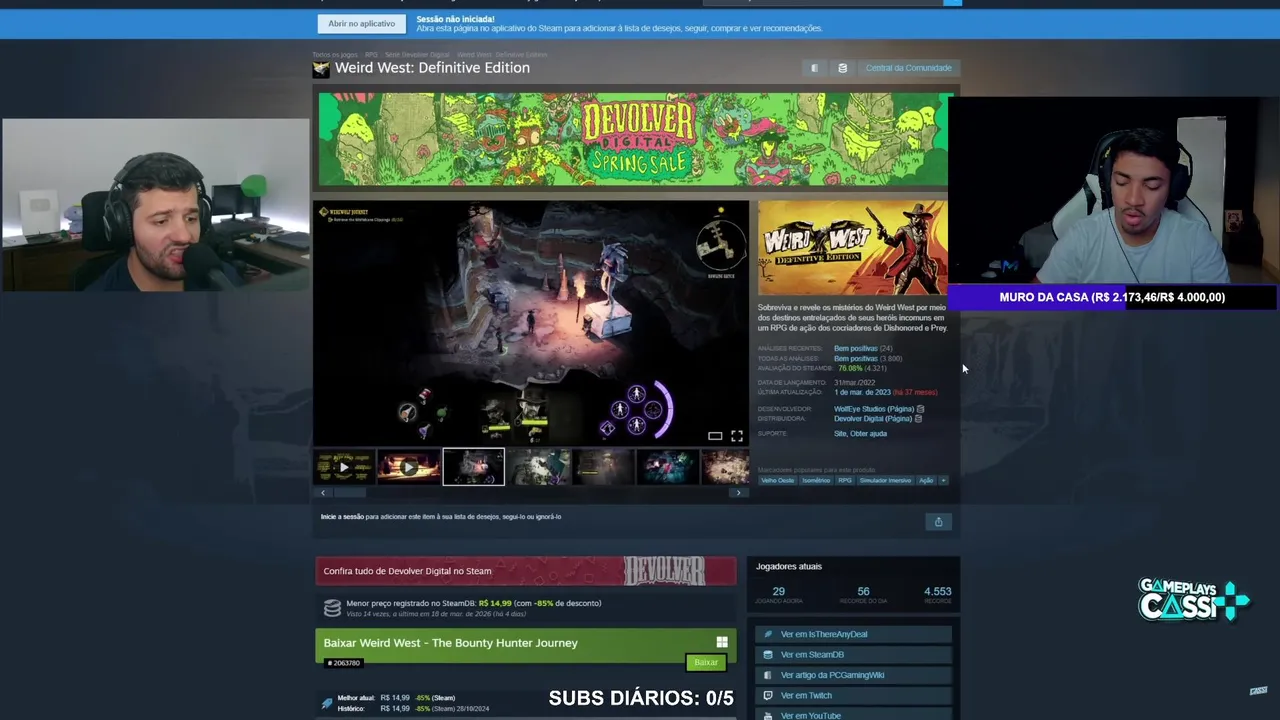Click the Devolver Digital Spring Sale banner
The height and width of the screenshot is (720, 1280).
(634, 139)
